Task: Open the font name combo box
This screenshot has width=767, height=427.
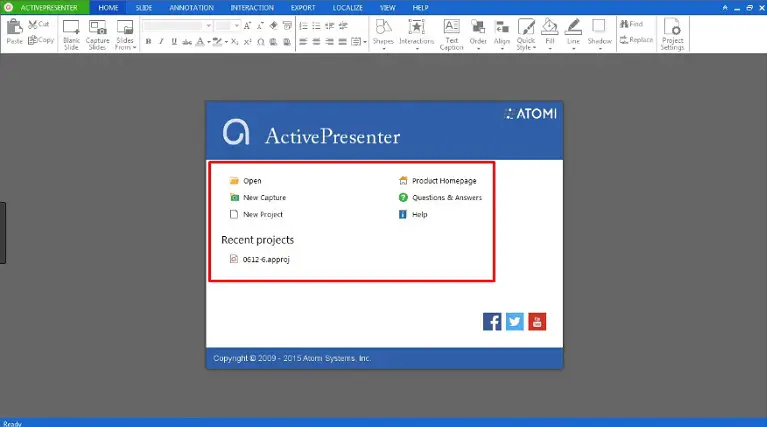Action: point(177,25)
